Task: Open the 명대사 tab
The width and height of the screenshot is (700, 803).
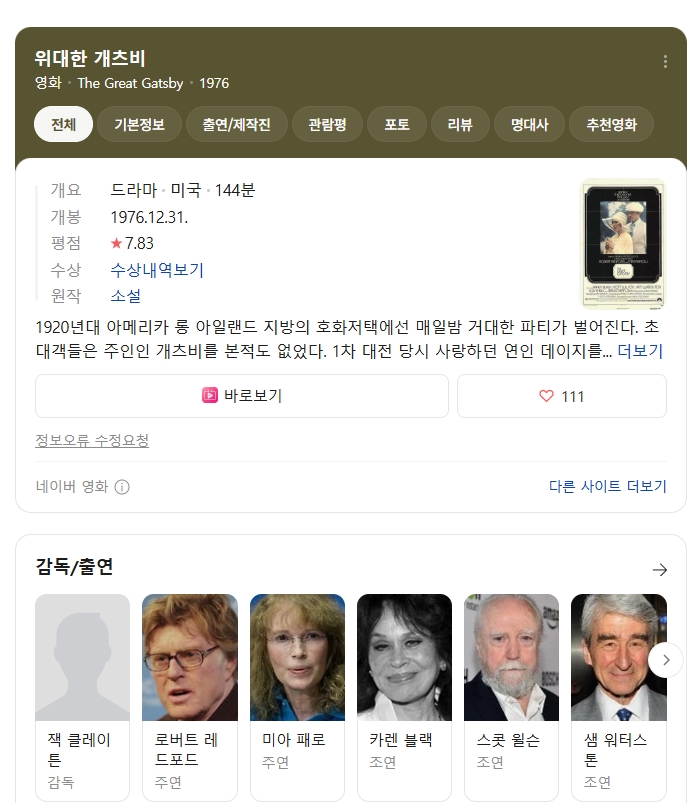Action: 529,124
